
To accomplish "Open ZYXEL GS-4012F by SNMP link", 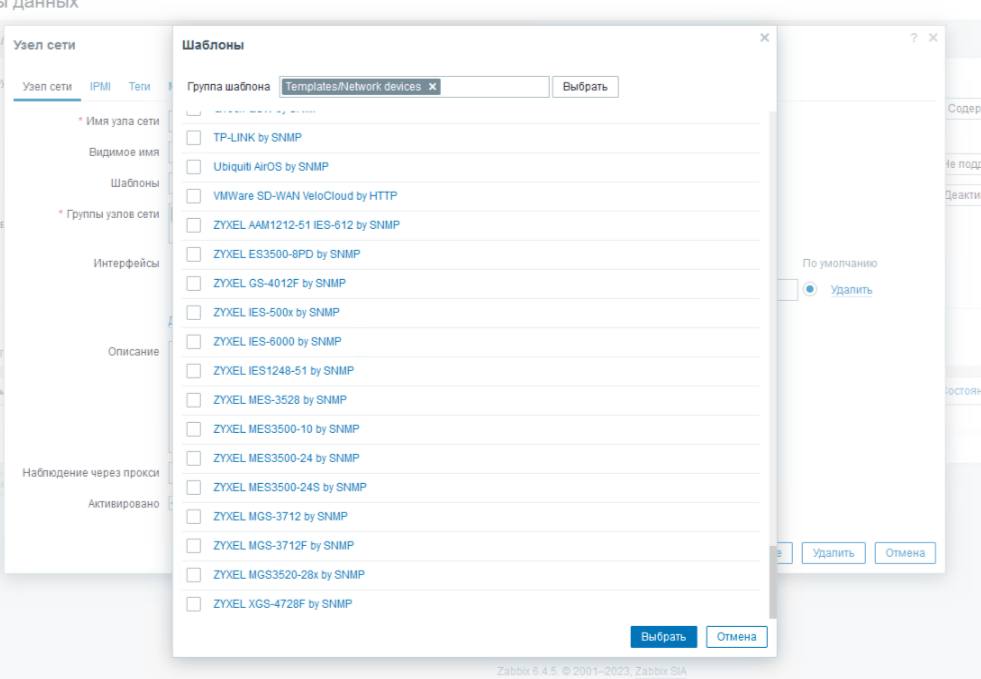I will click(x=280, y=283).
